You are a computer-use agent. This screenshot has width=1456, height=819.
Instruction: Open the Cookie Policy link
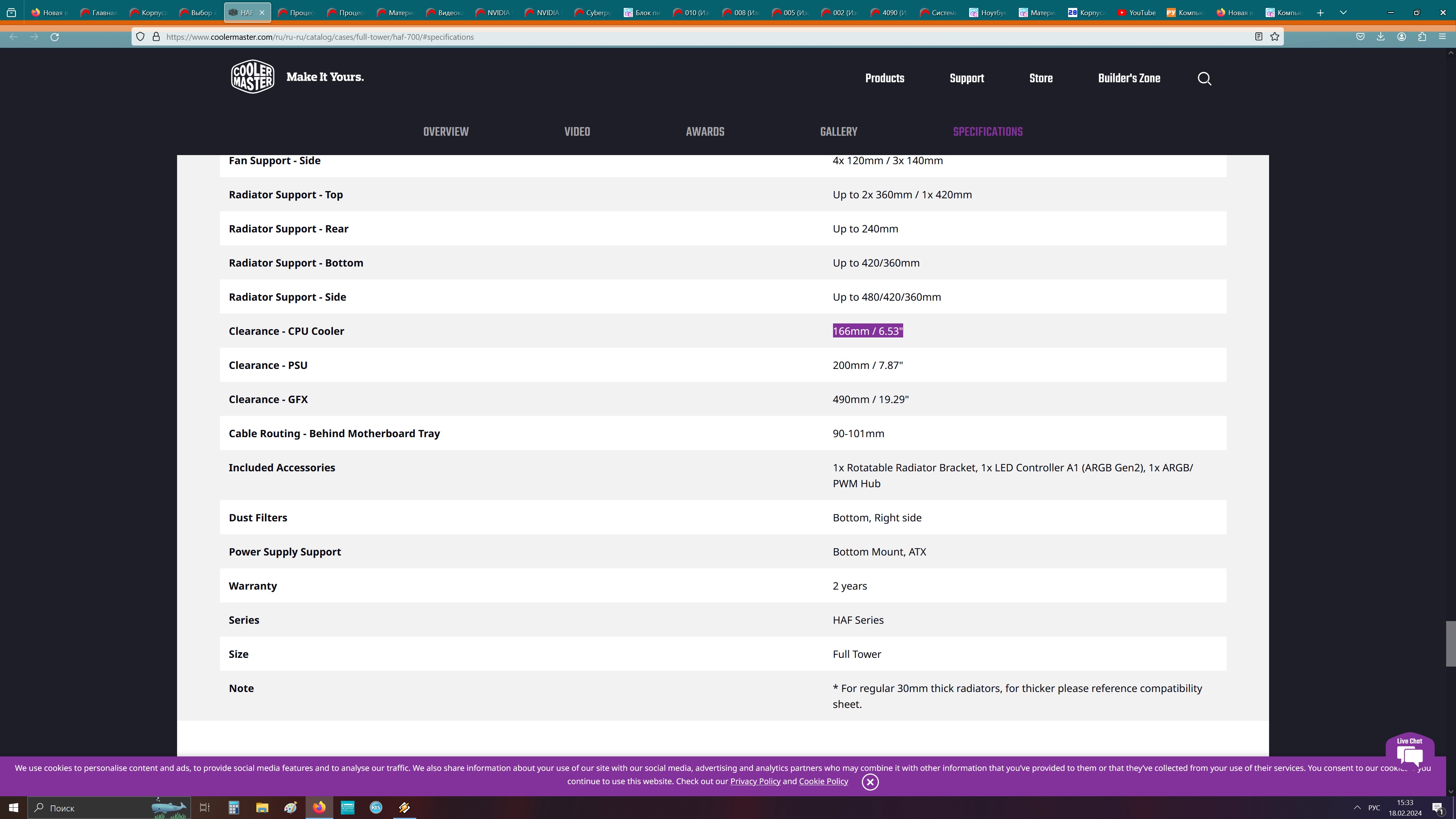tap(823, 781)
